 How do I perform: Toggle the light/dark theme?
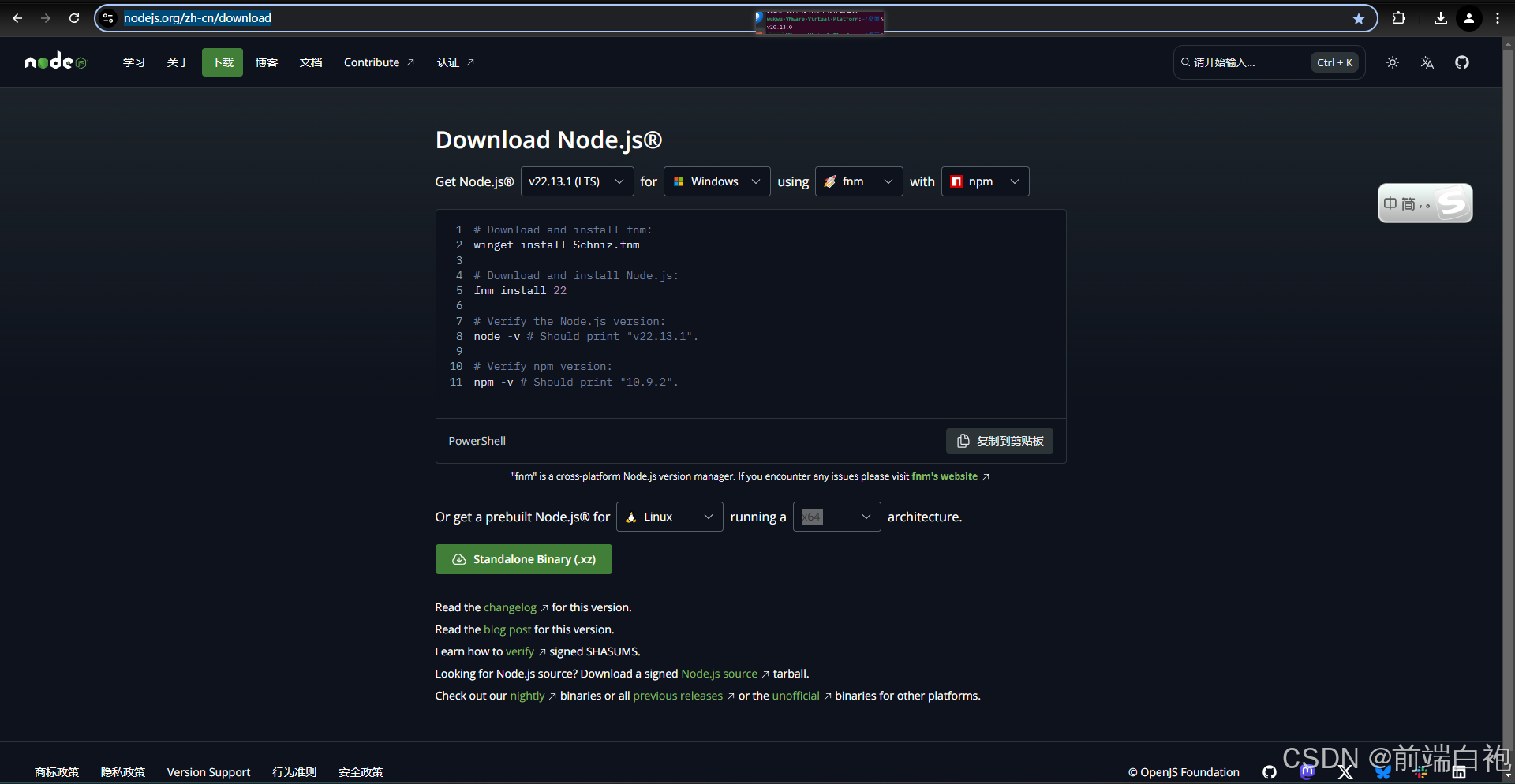1393,62
